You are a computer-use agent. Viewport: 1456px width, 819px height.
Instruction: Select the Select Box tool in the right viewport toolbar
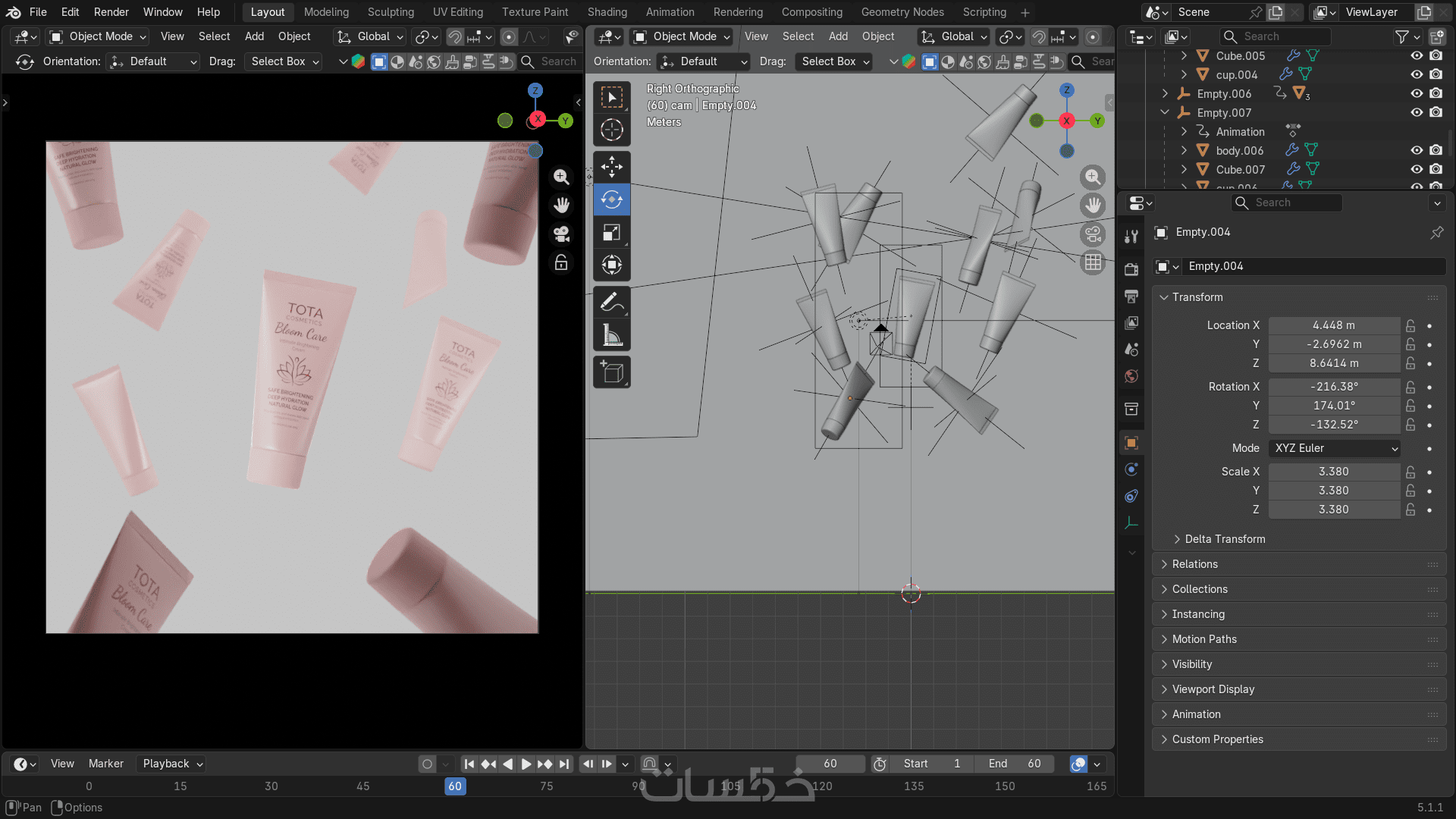(612, 98)
